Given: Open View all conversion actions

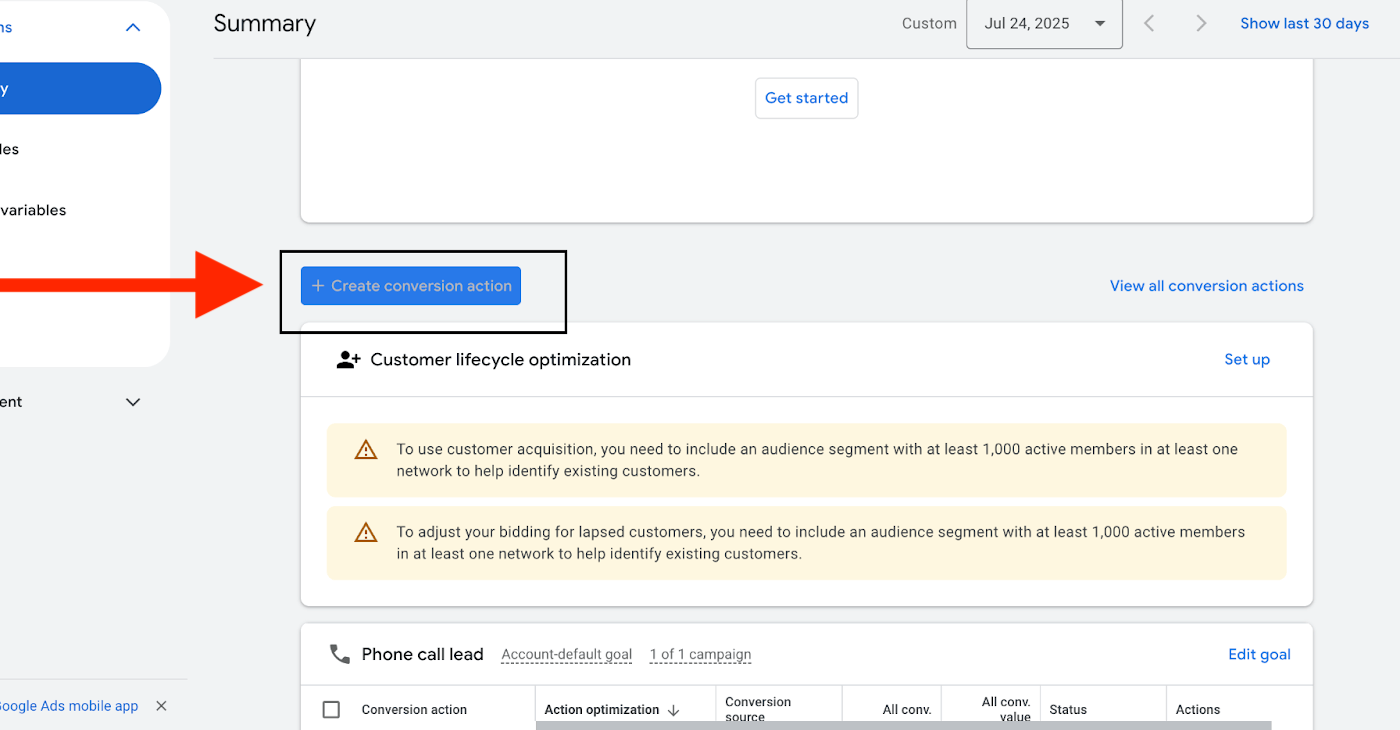Looking at the screenshot, I should [1207, 285].
